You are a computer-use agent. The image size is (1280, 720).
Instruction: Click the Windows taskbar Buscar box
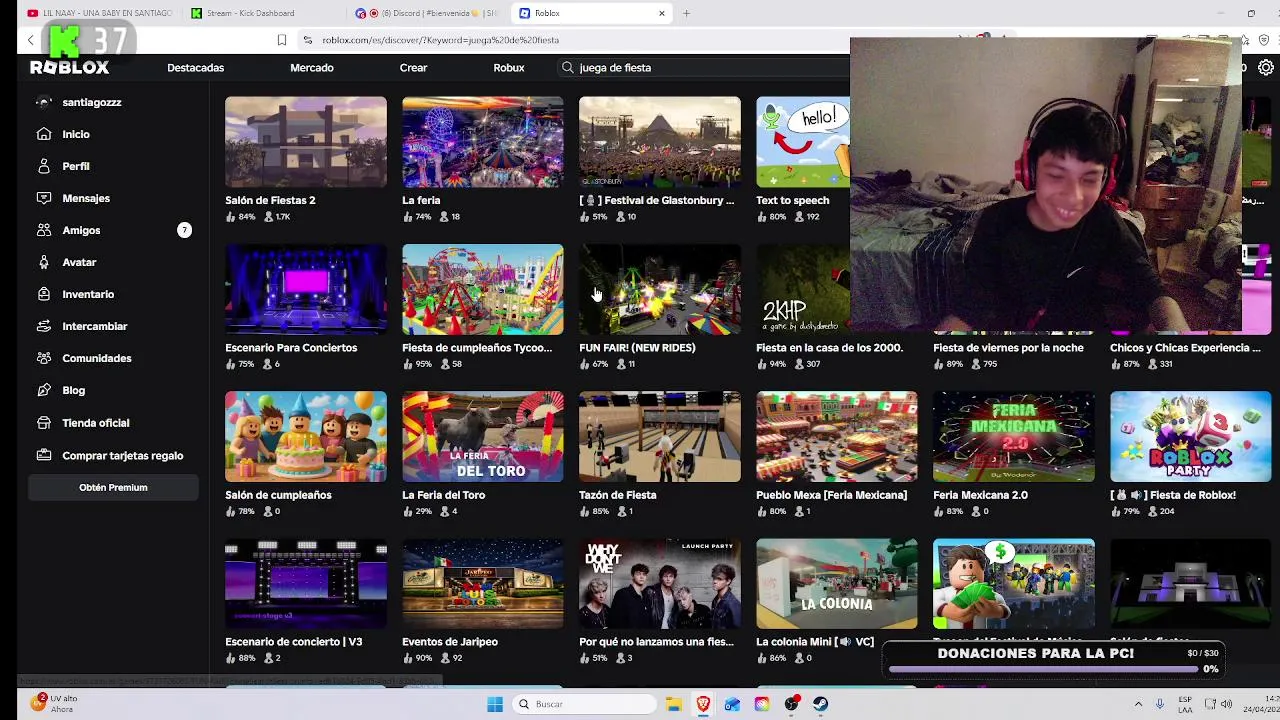pyautogui.click(x=584, y=704)
